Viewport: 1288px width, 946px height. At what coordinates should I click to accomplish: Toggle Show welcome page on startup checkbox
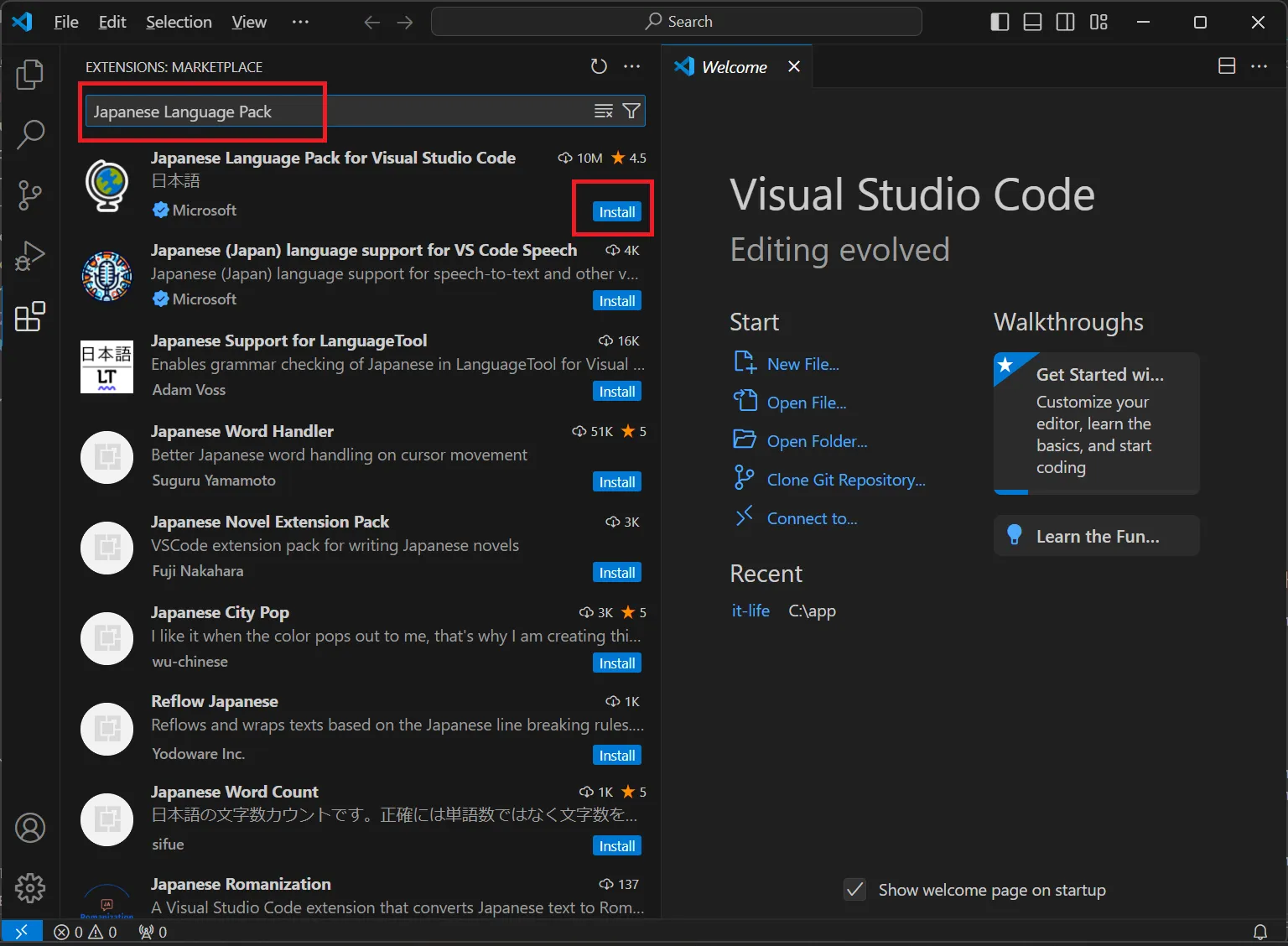coord(854,889)
